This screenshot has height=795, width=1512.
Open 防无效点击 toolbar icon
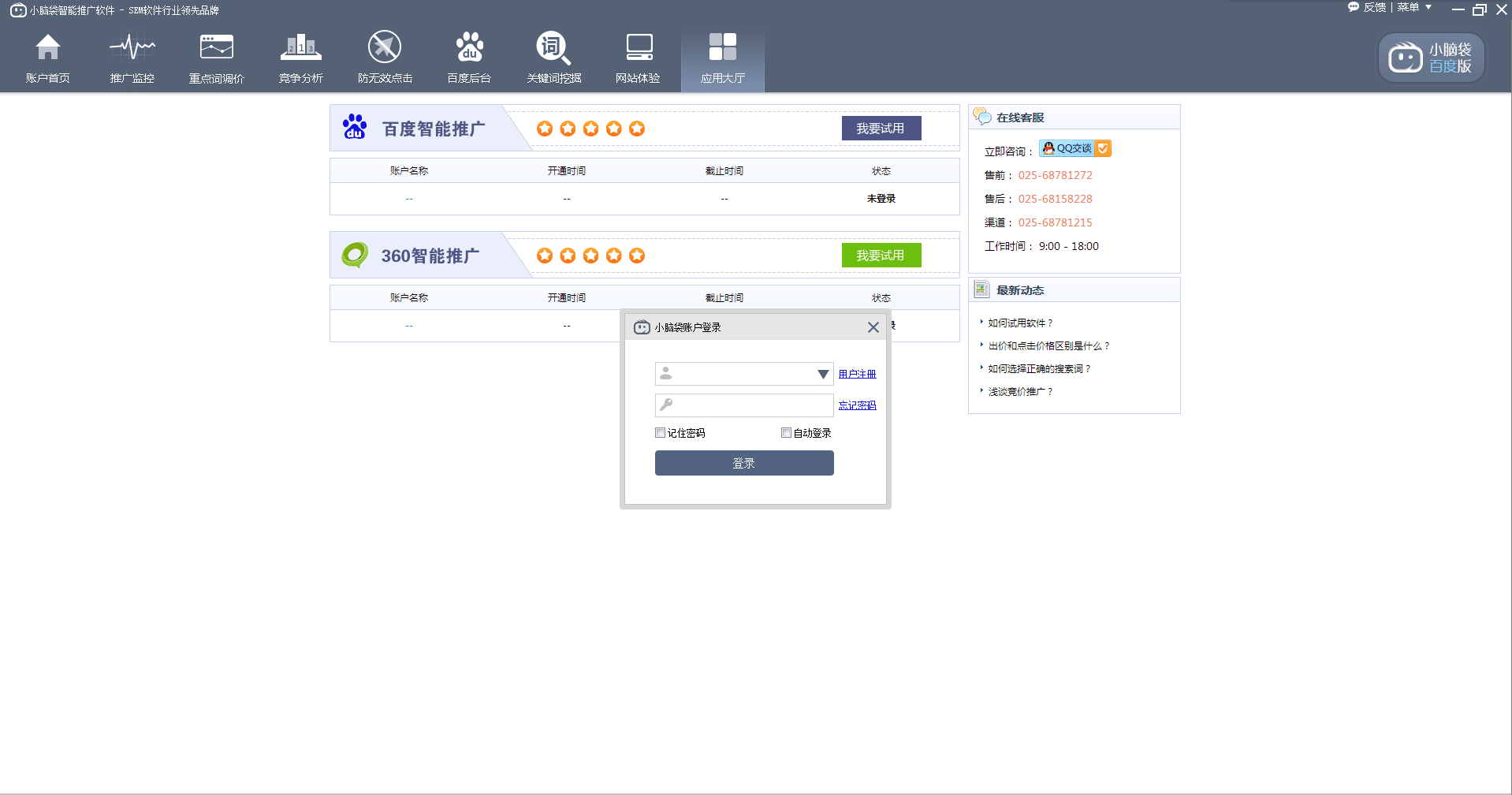(385, 58)
